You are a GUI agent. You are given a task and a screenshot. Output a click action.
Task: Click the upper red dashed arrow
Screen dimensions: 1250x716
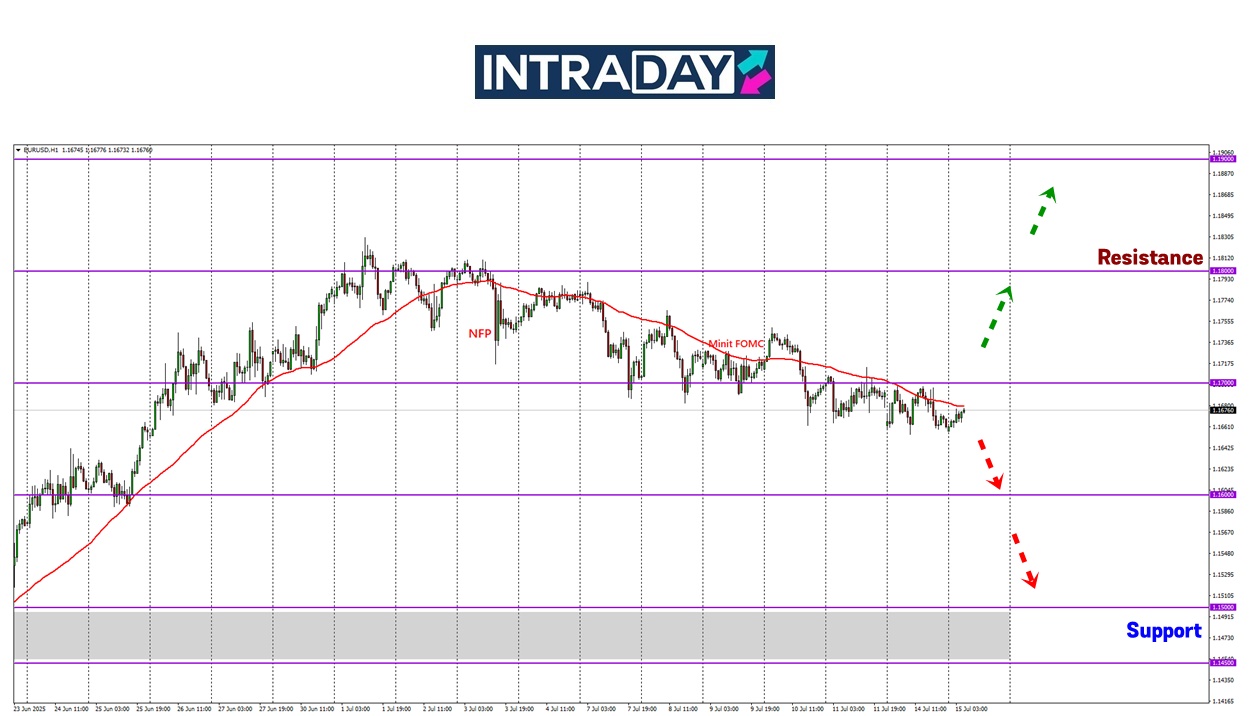coord(989,464)
